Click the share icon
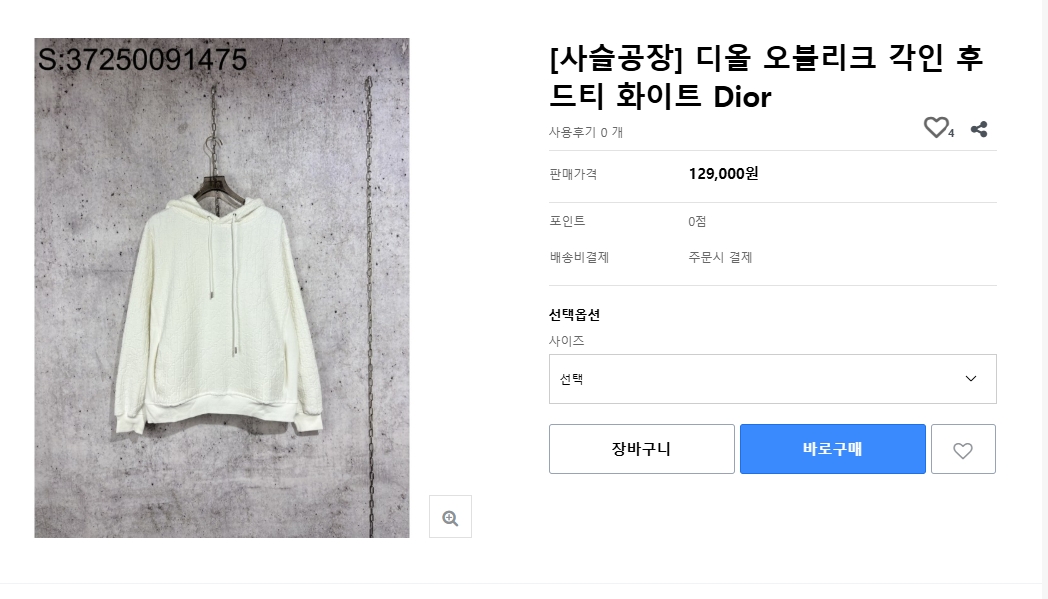The width and height of the screenshot is (1048, 599). point(979,129)
